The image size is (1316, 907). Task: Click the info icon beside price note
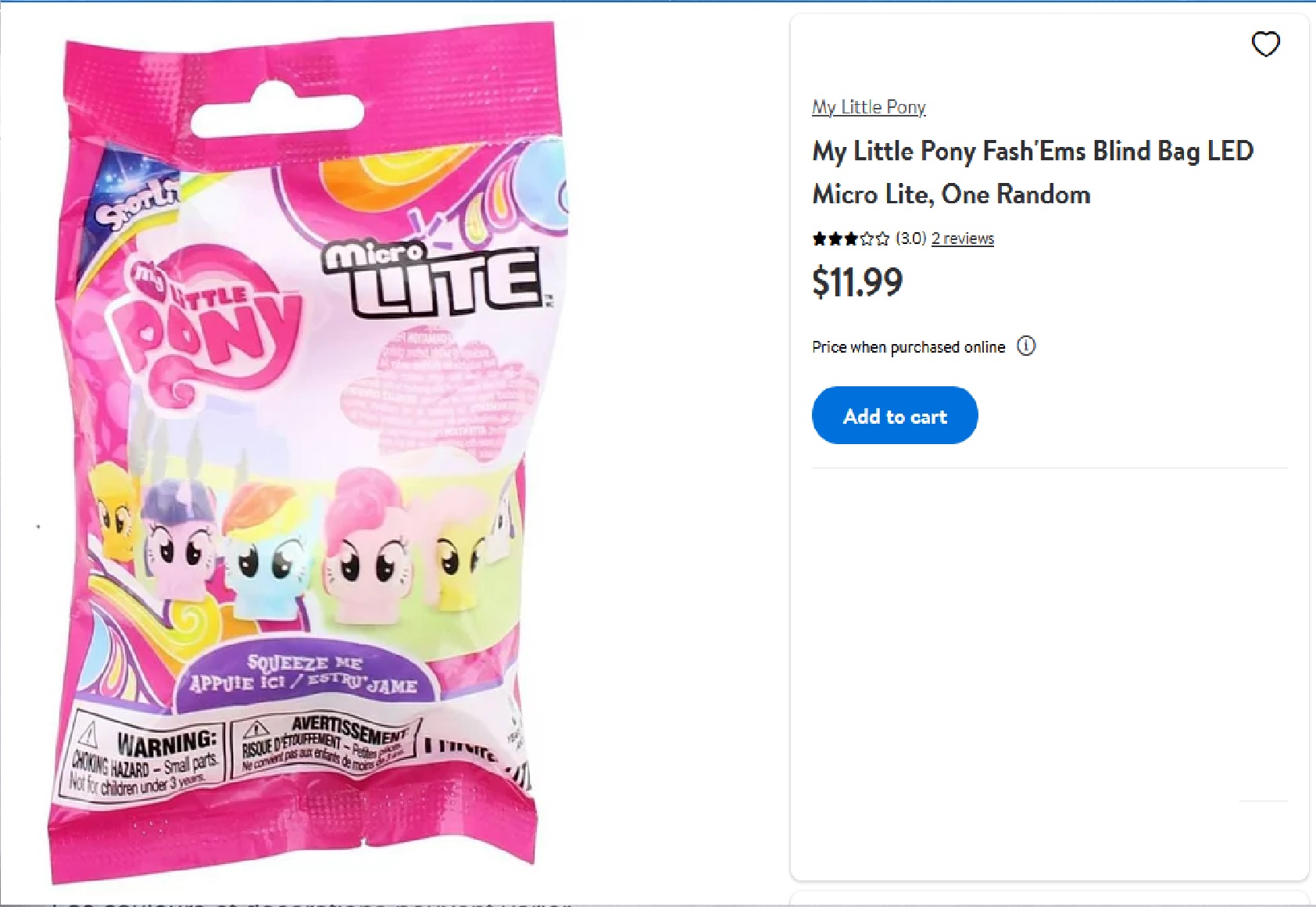1025,346
